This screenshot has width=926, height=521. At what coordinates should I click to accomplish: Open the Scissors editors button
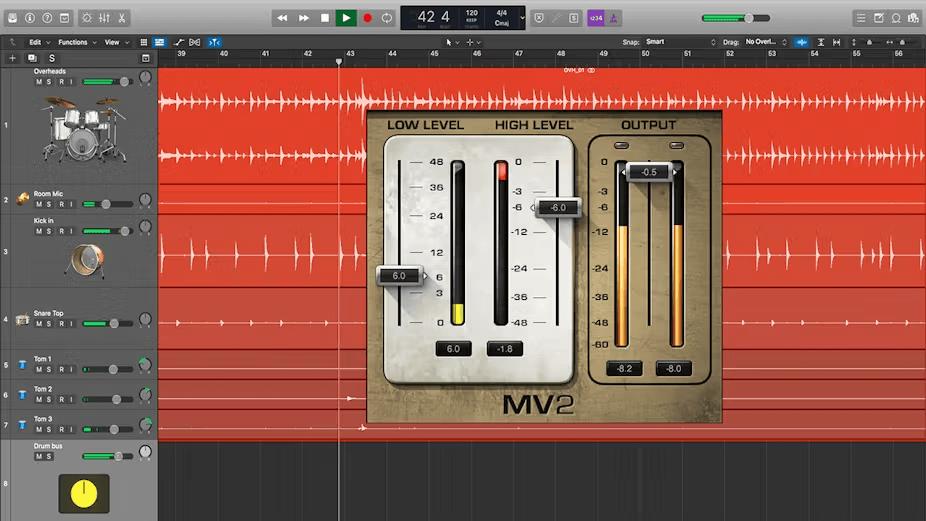(x=121, y=18)
